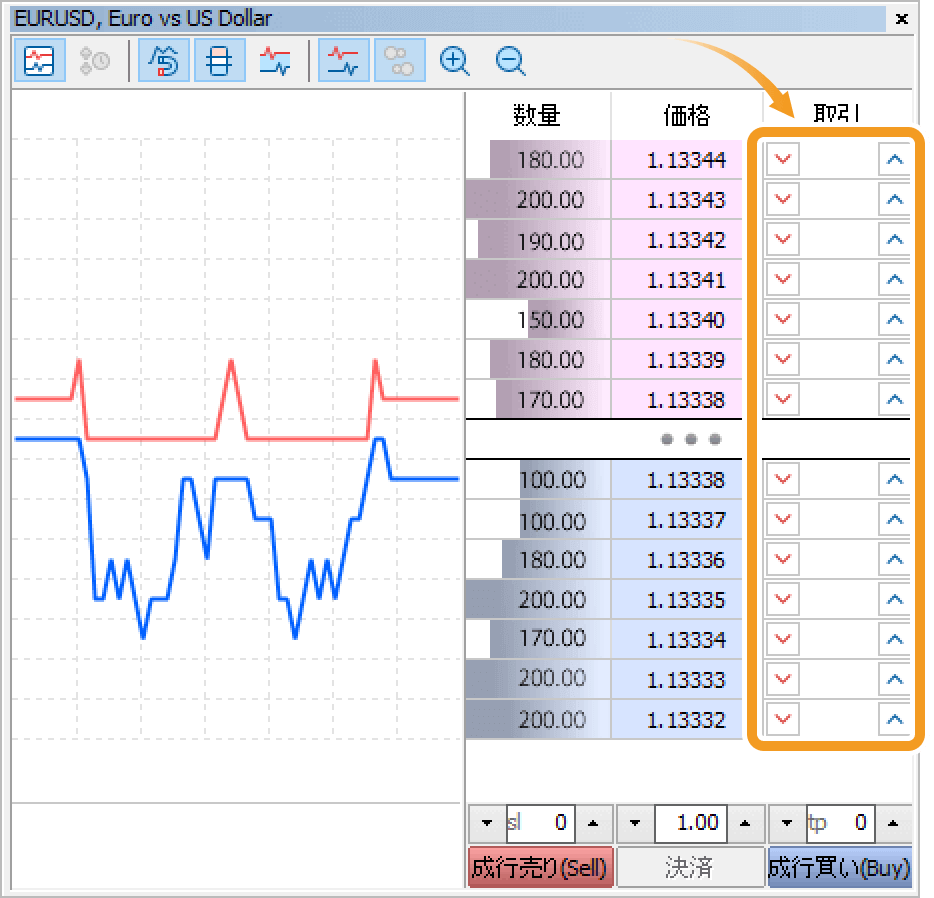Click blue buy arrow at price 1.13332

894,718
